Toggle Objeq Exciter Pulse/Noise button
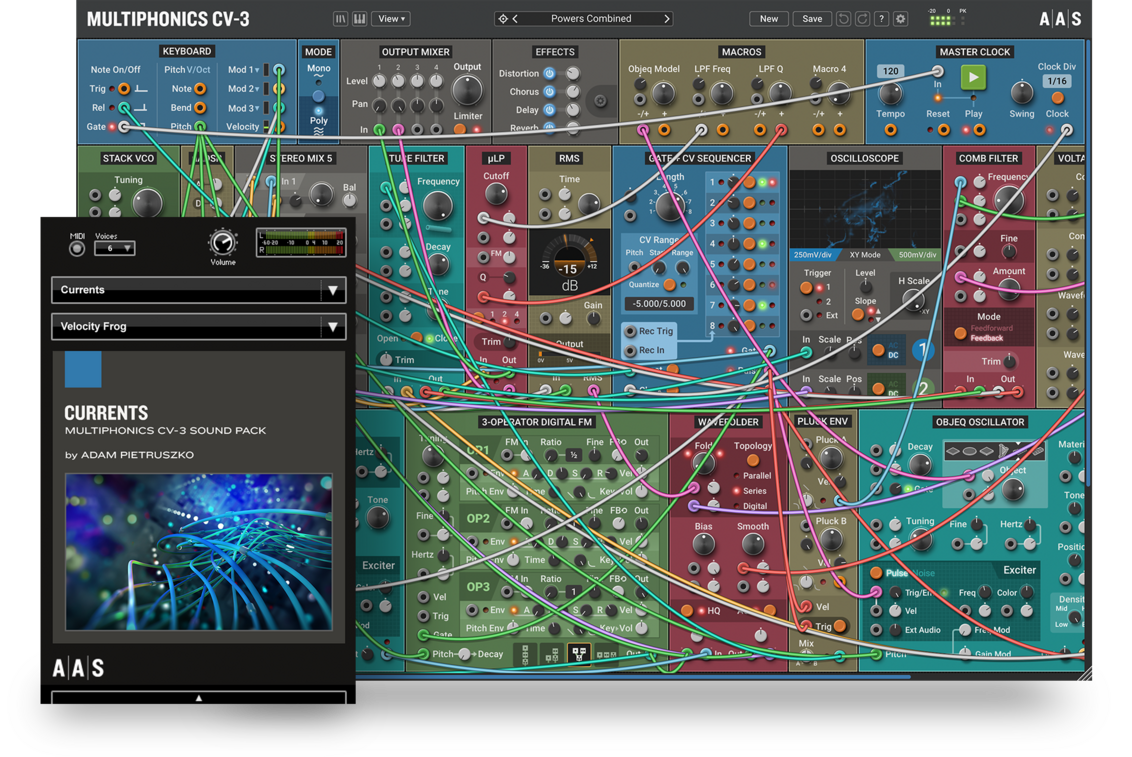The height and width of the screenshot is (757, 1132). 876,572
